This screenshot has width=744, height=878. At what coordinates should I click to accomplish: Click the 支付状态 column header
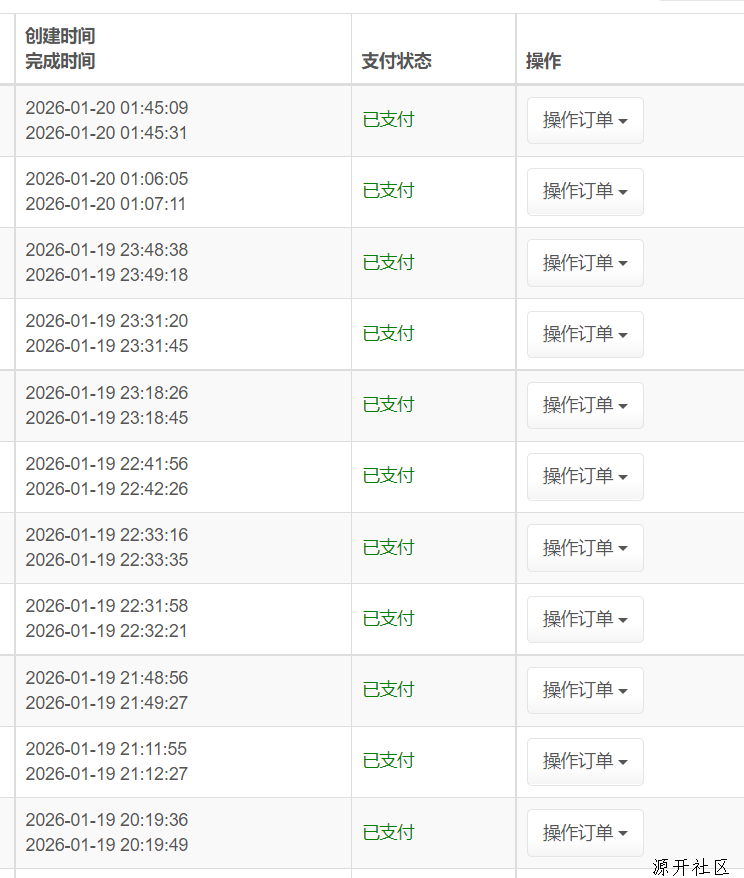coord(397,61)
